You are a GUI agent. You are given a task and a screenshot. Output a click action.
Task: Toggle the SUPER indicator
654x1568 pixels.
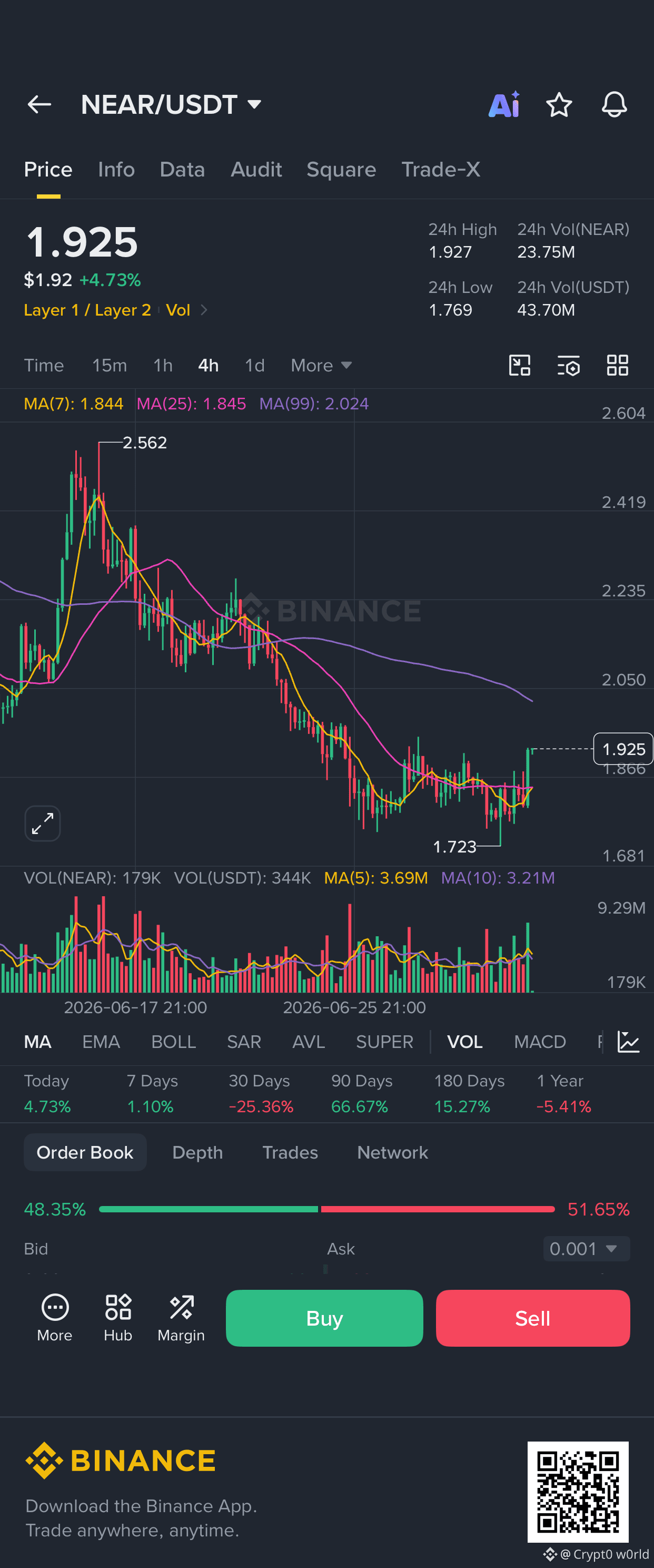click(x=384, y=1042)
